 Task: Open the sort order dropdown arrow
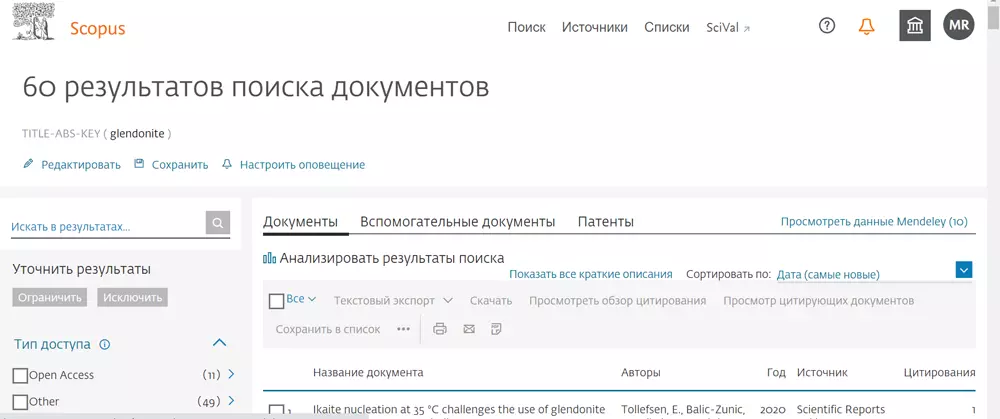point(964,270)
